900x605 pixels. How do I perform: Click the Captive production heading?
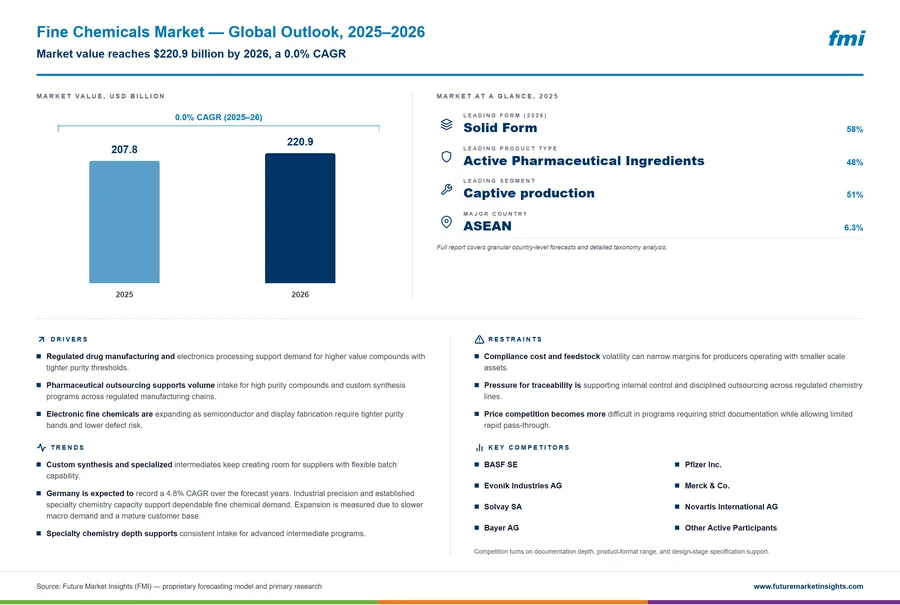(x=529, y=193)
